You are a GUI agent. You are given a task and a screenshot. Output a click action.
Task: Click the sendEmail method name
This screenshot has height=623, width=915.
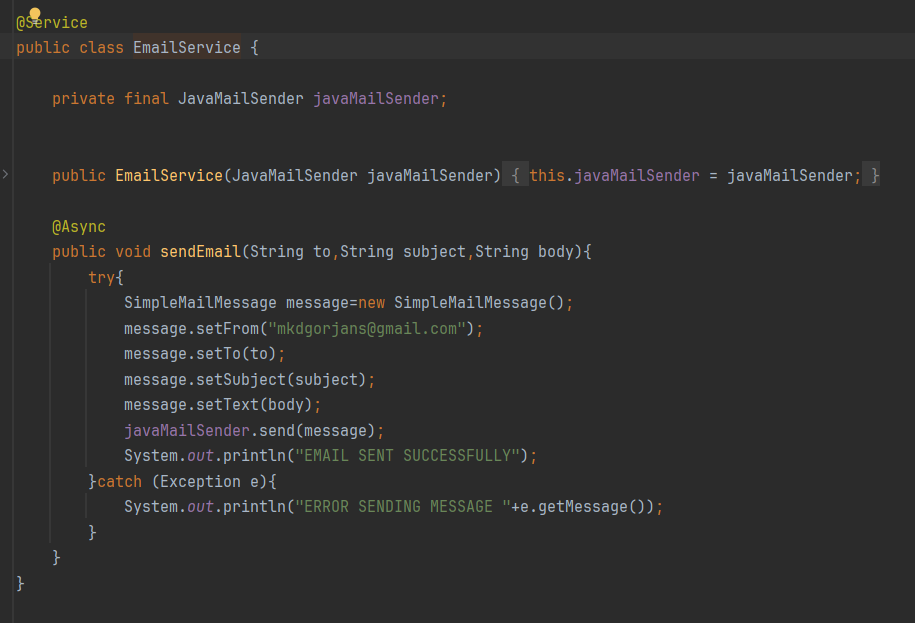200,252
